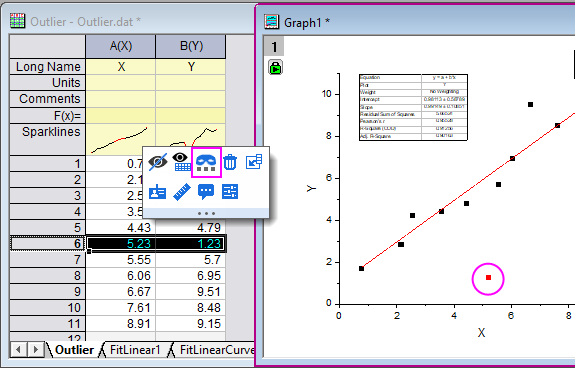Expand the mini toolbar three-dots bar
The image size is (575, 368).
pyautogui.click(x=206, y=213)
